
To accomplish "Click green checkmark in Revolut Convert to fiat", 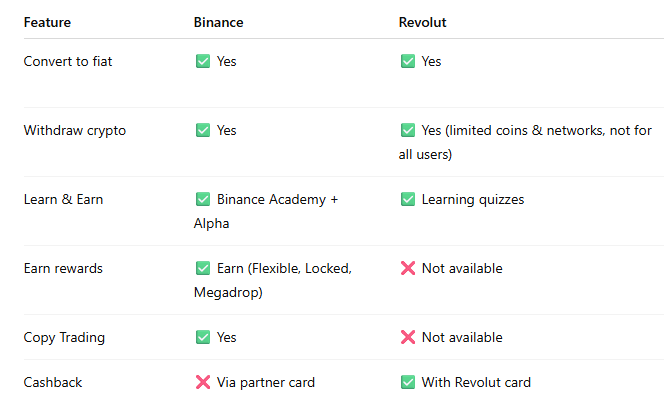I will [407, 62].
